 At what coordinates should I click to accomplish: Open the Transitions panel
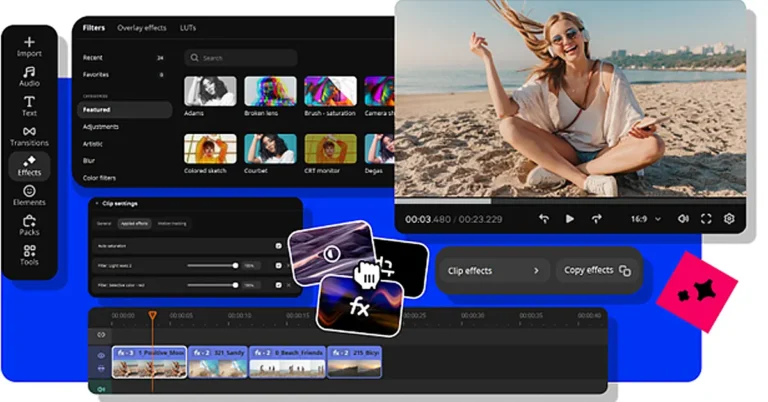29,136
